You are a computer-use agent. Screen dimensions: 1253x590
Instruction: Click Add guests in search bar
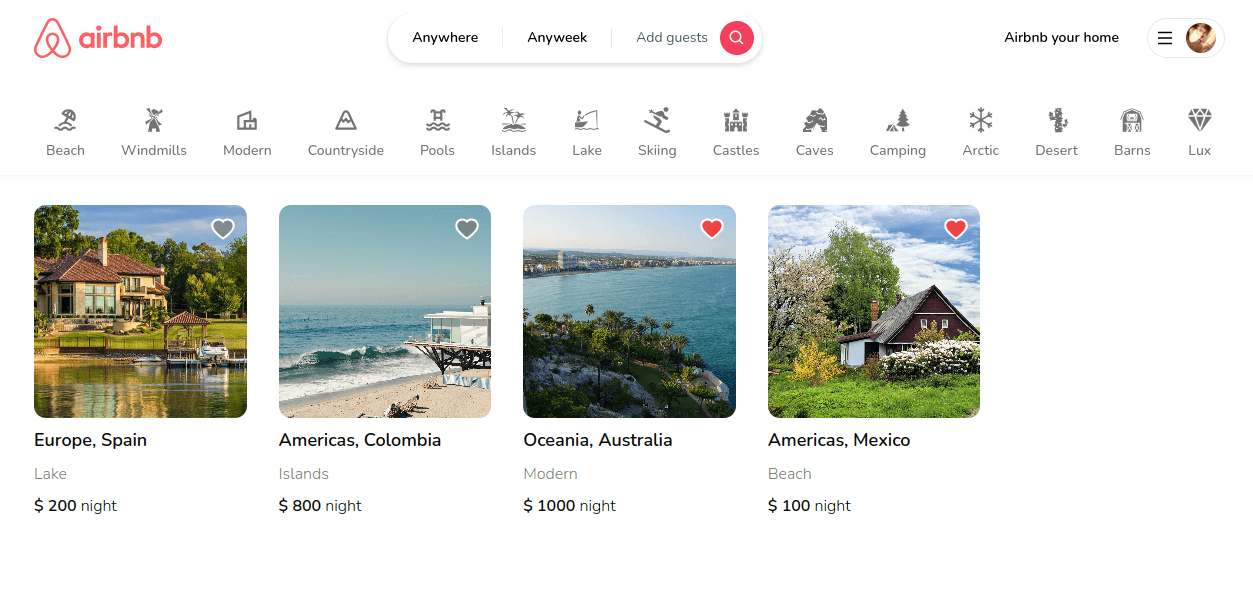pyautogui.click(x=672, y=38)
